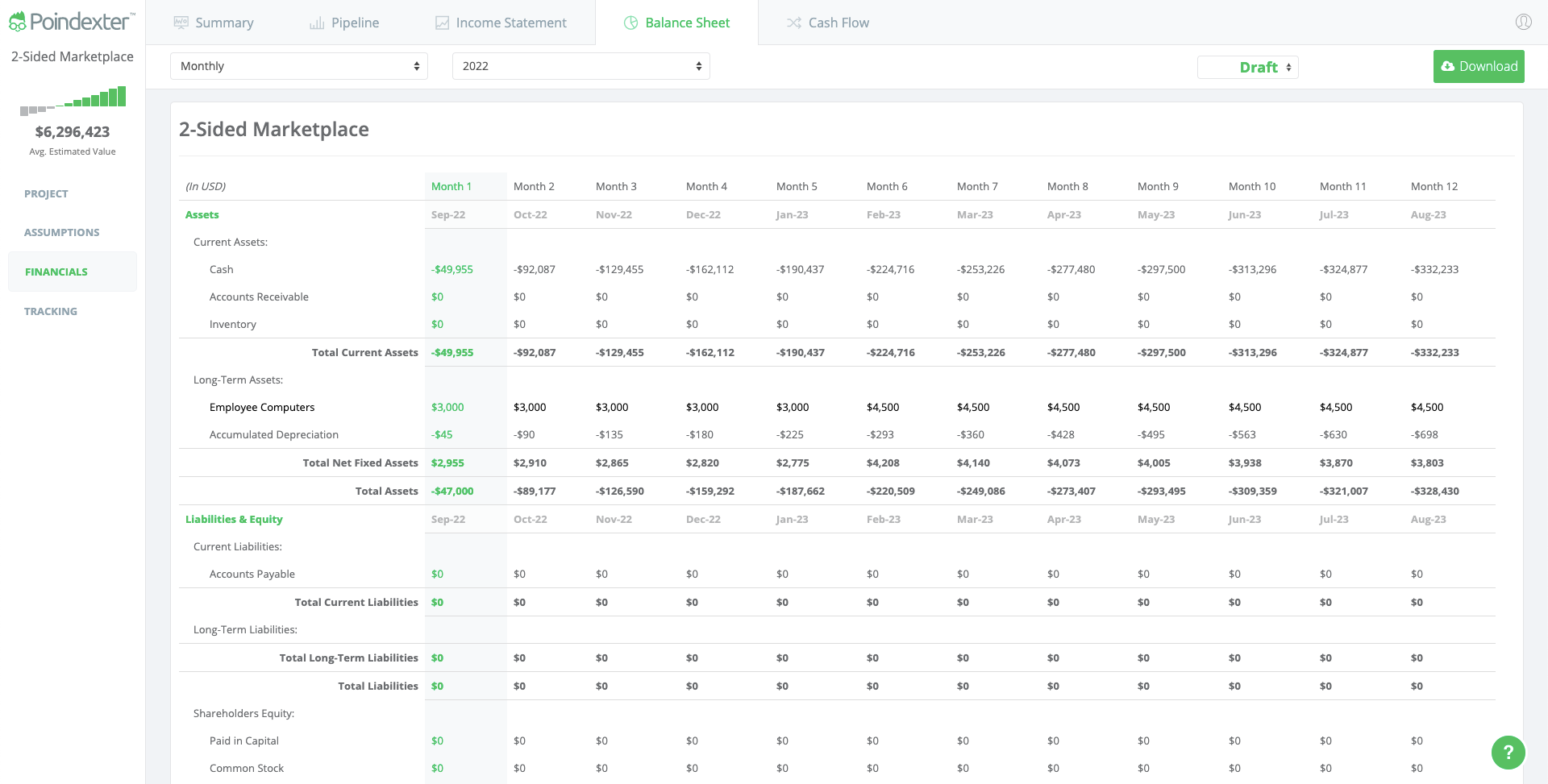This screenshot has width=1548, height=784.
Task: Click the 2-Sided Marketplace project name in sidebar
Action: point(73,56)
